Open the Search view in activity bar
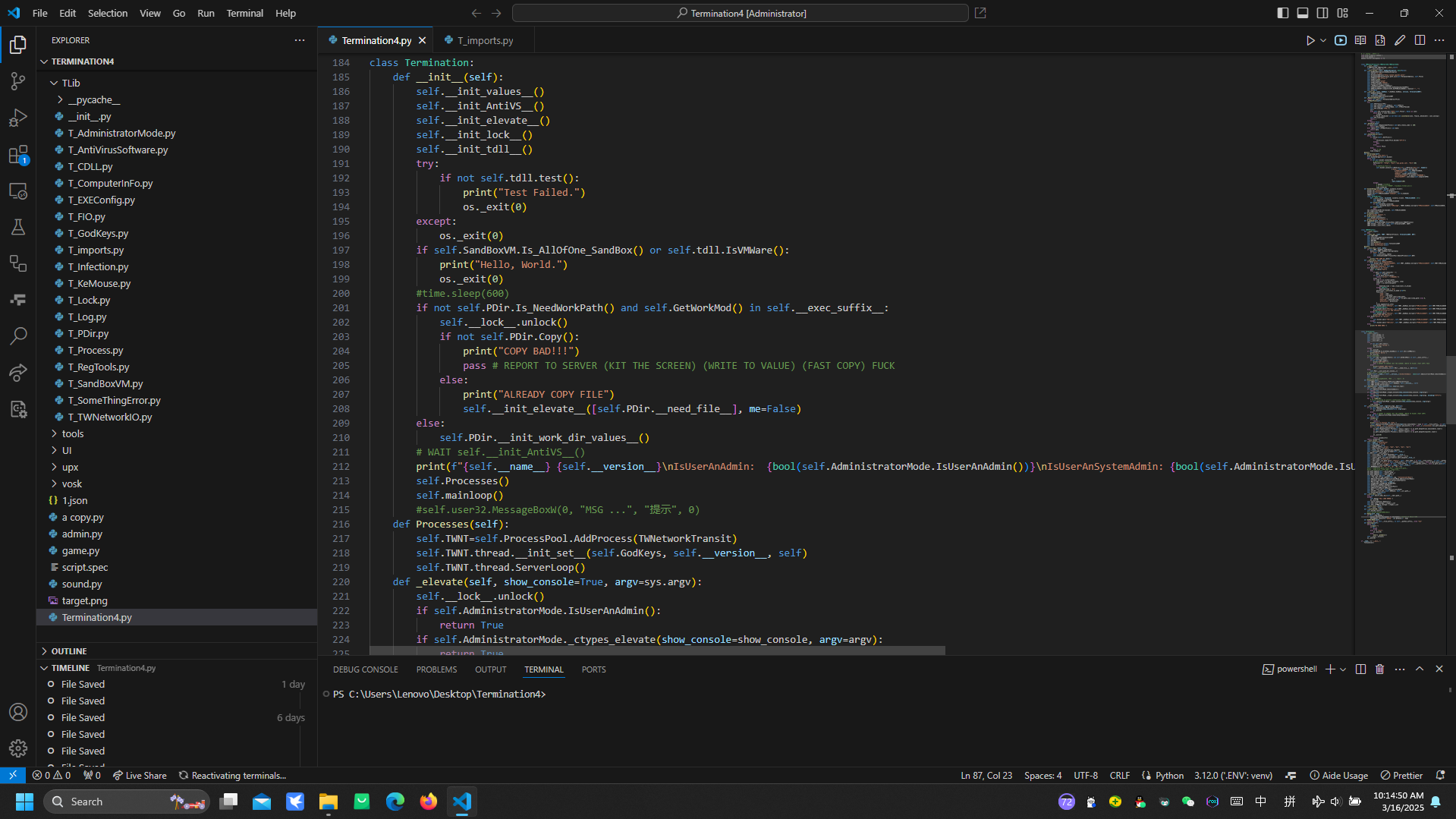Image resolution: width=1456 pixels, height=819 pixels. [18, 336]
